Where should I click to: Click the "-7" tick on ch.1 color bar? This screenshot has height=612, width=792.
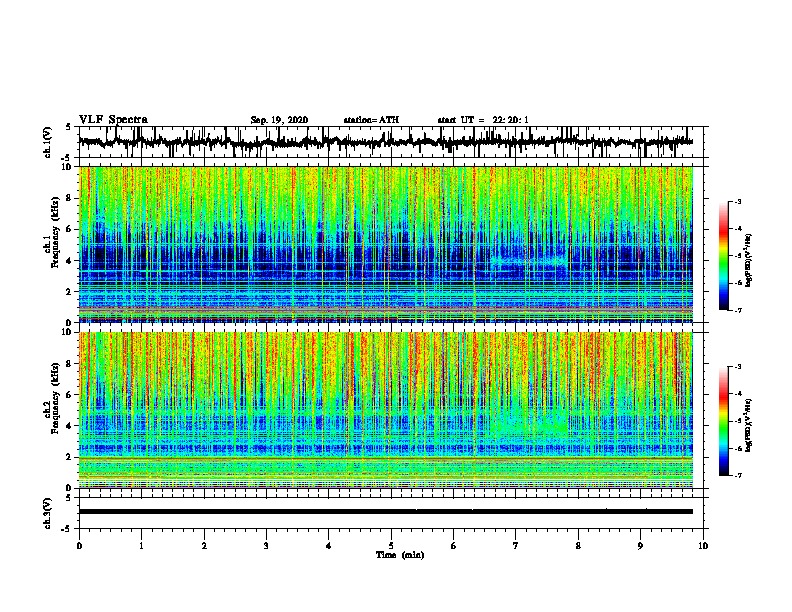pyautogui.click(x=737, y=310)
